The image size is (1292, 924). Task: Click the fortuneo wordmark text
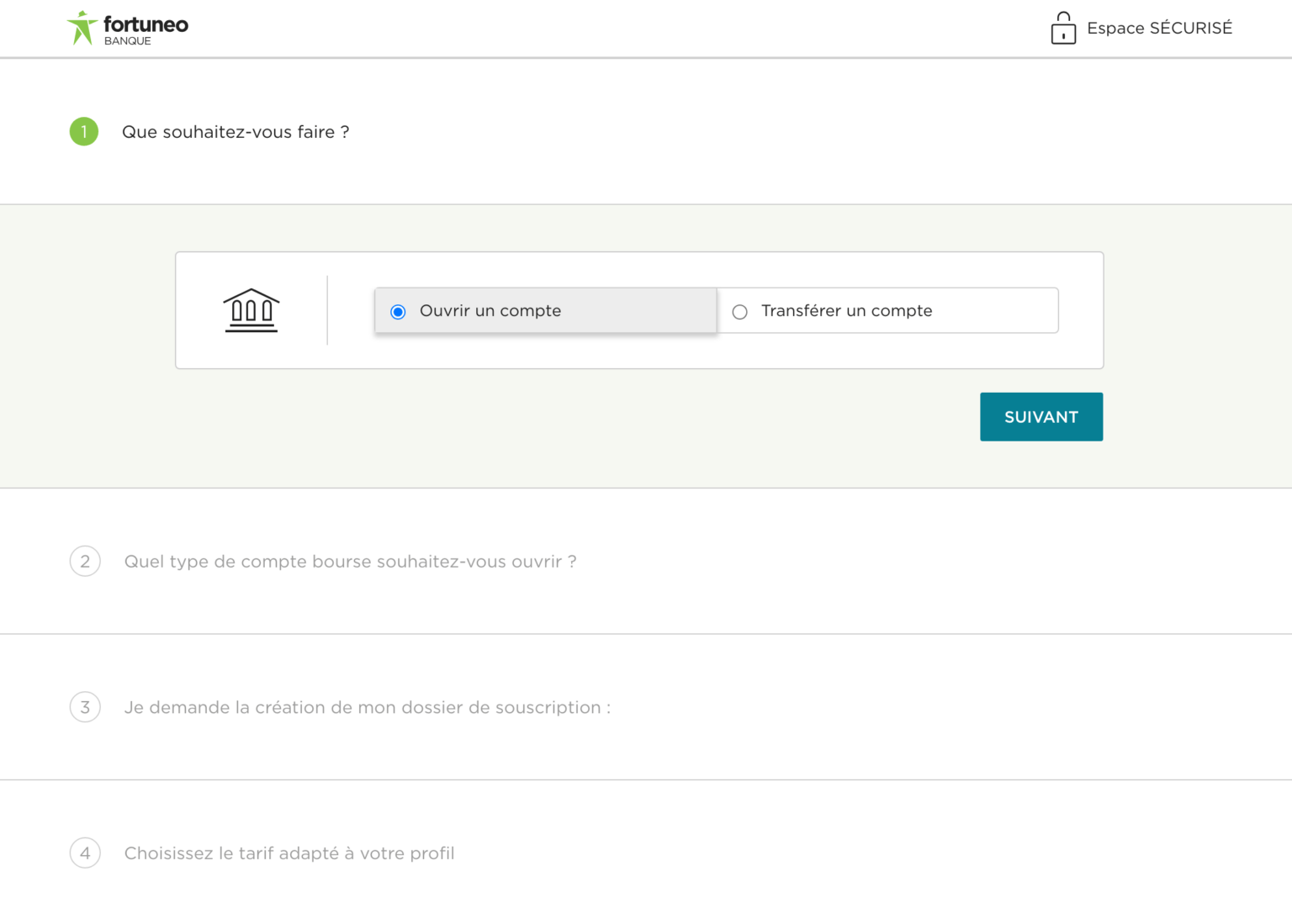(146, 24)
